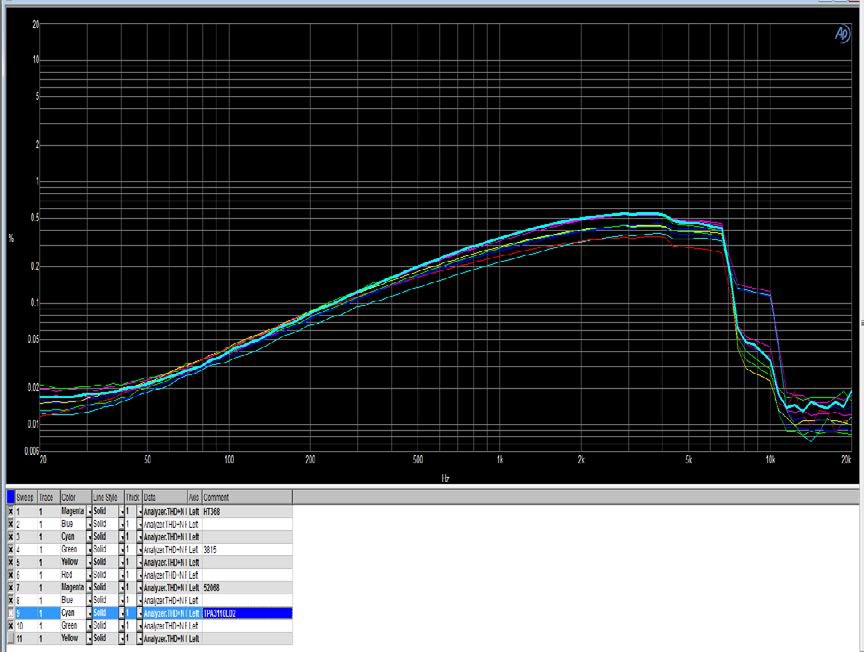Screen dimensions: 864x652
Task: Toggle the checkbox for sweep 4 Green trace
Action: (x=11, y=549)
